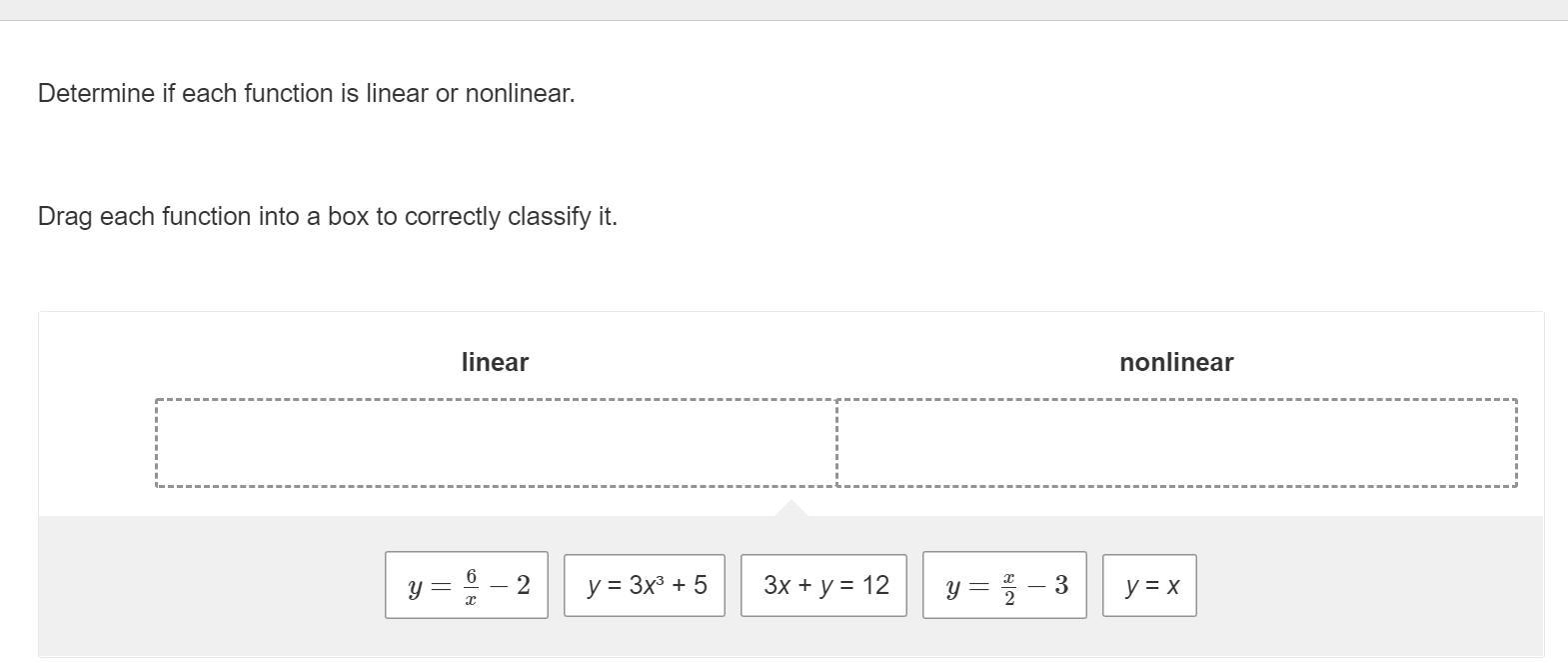
Task: Click inside the nonlinear drop box
Action: [x=1176, y=443]
